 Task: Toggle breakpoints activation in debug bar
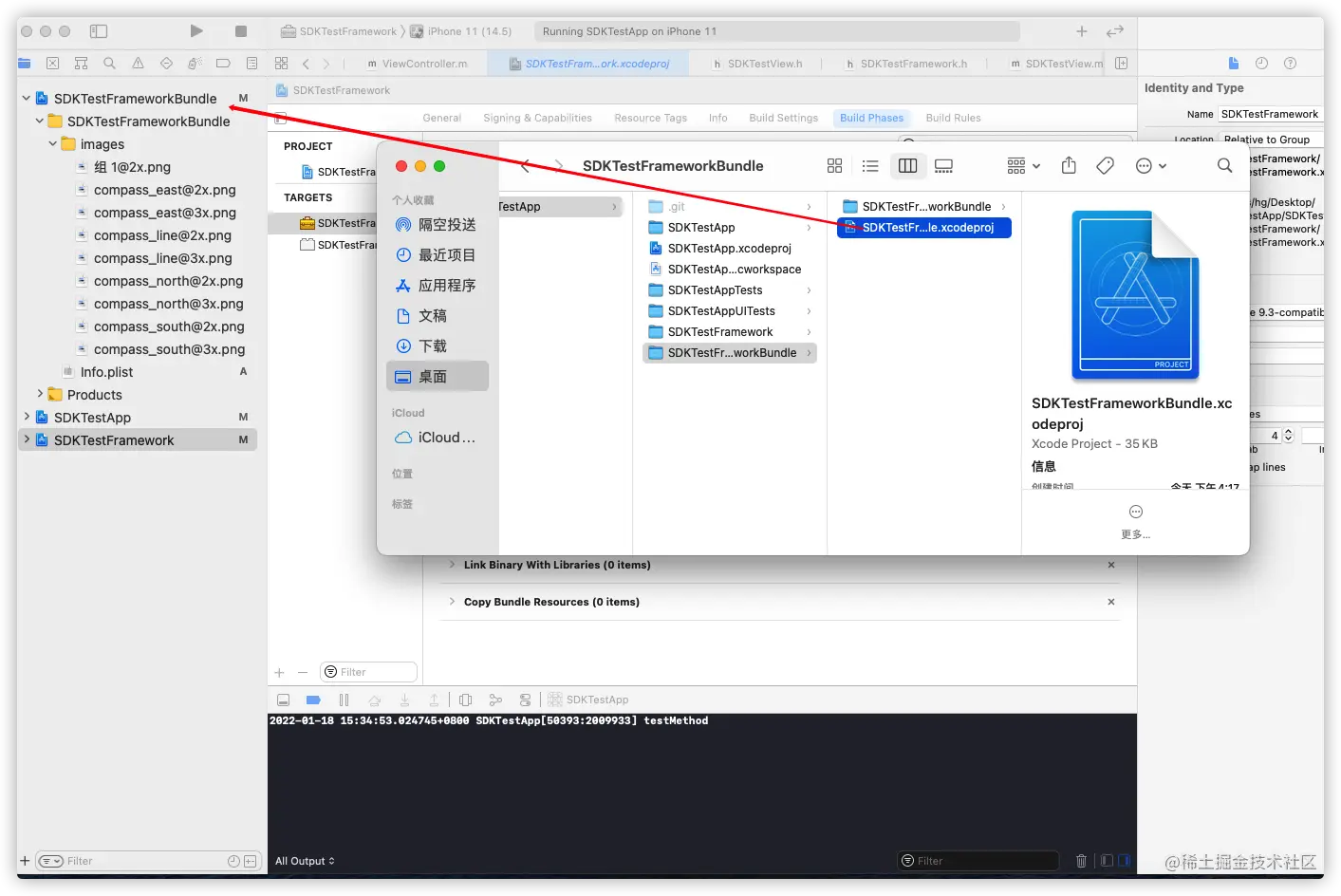pos(313,700)
